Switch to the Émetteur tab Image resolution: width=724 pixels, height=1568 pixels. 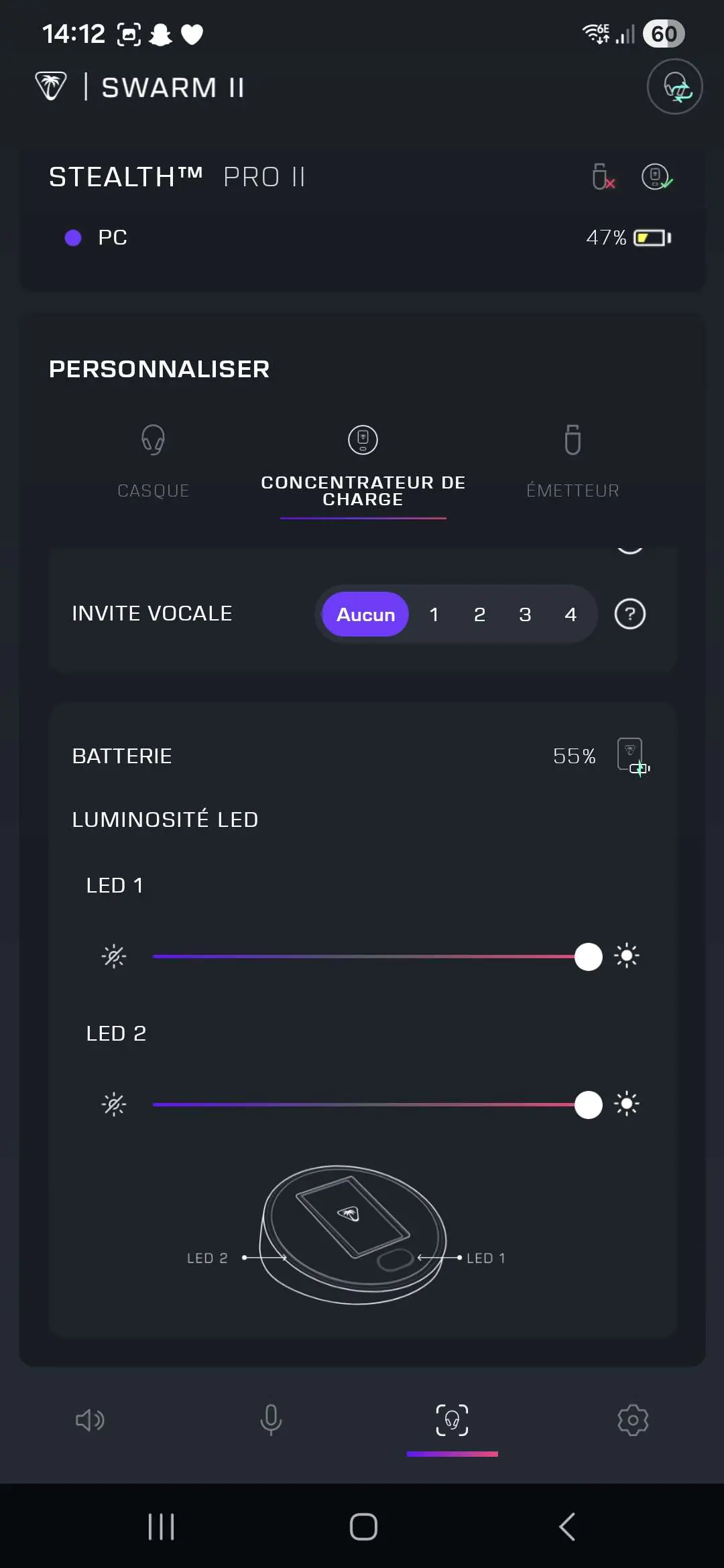(x=572, y=462)
